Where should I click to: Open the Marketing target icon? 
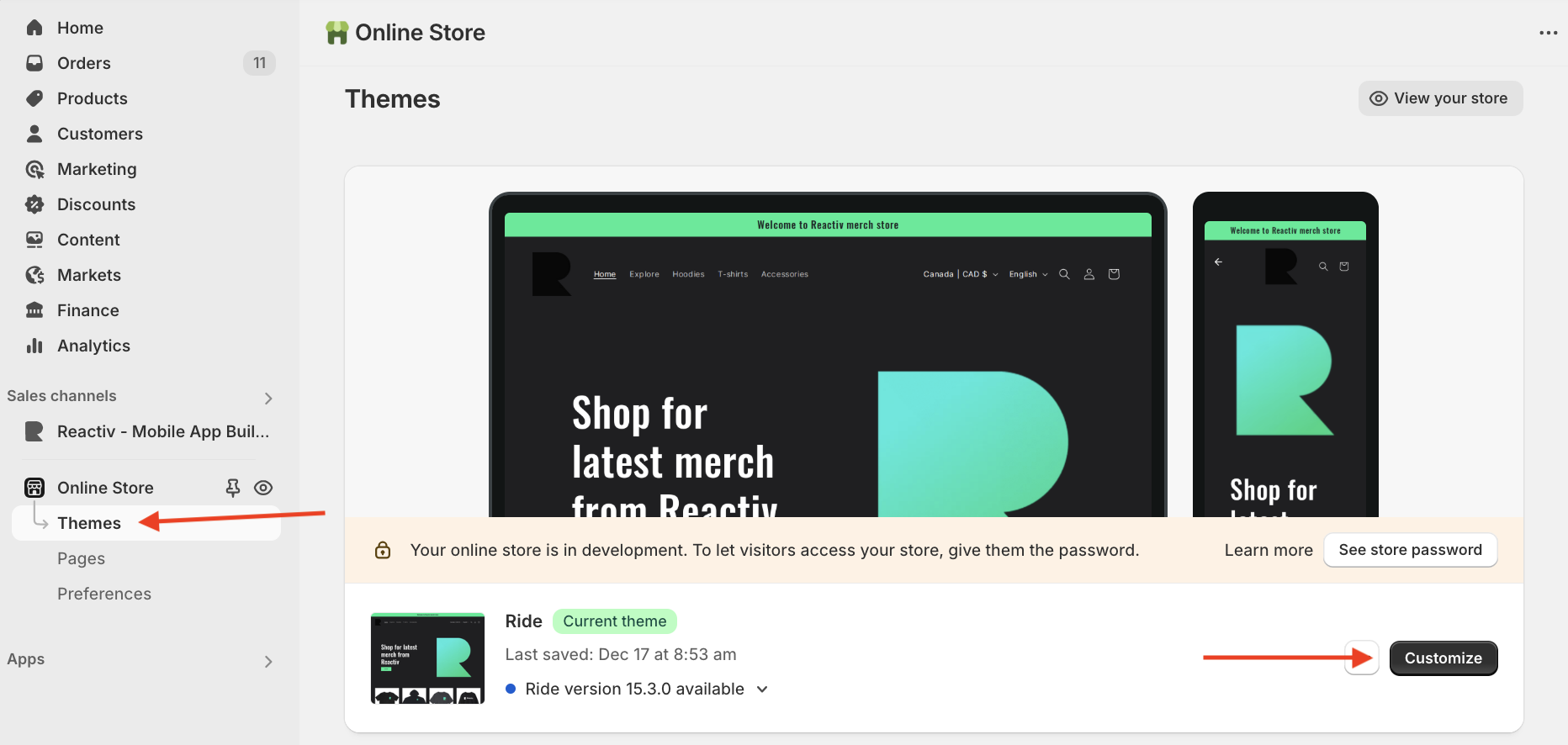point(34,169)
